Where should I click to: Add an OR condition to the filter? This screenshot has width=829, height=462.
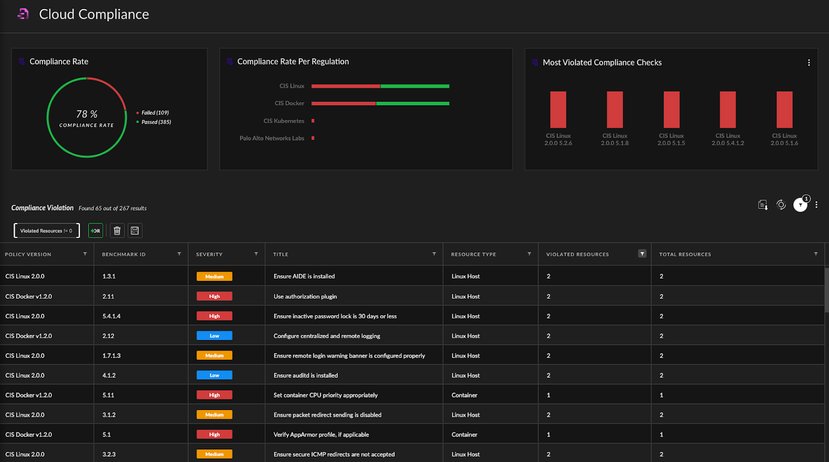[x=96, y=230]
